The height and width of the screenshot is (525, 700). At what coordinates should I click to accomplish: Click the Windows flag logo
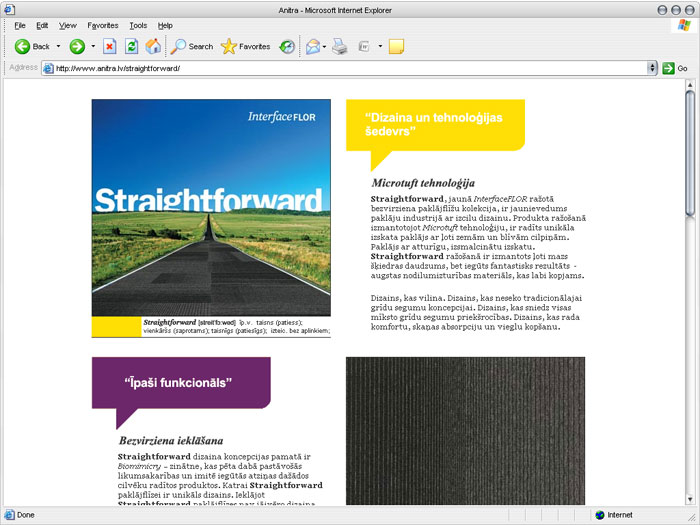[x=684, y=25]
